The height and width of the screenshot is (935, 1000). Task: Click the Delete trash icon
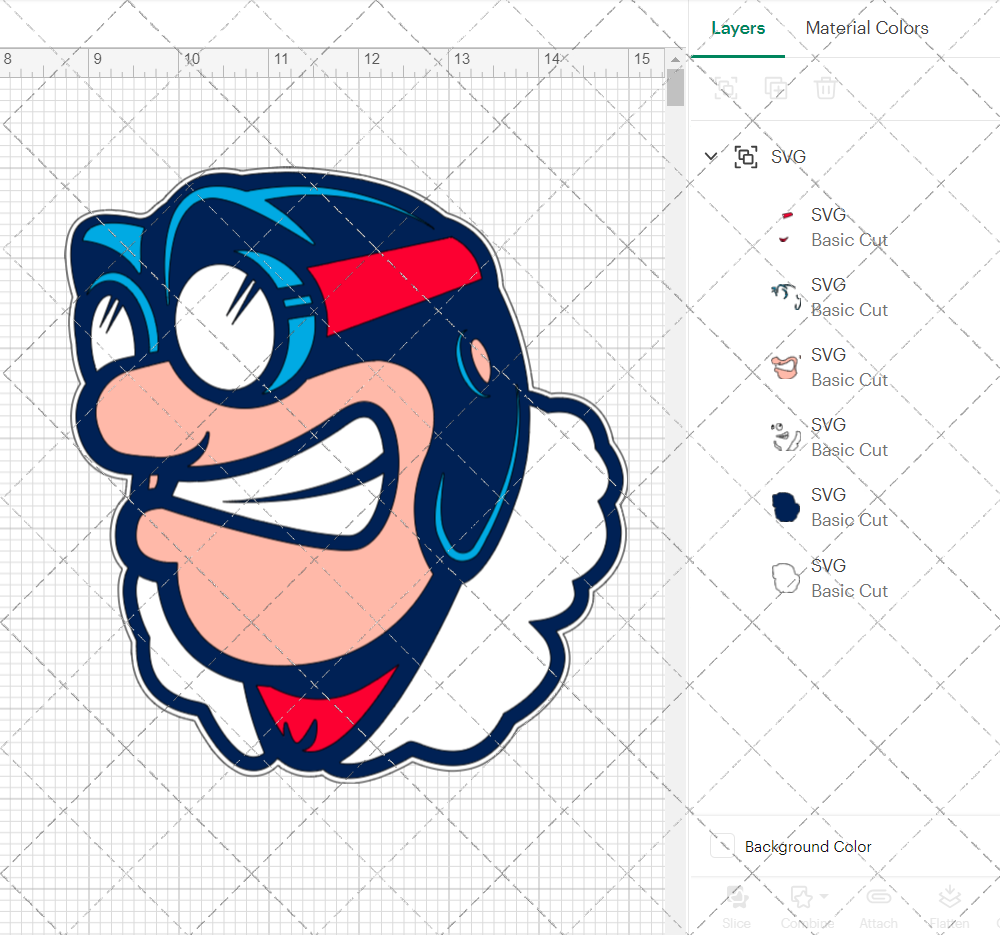825,88
